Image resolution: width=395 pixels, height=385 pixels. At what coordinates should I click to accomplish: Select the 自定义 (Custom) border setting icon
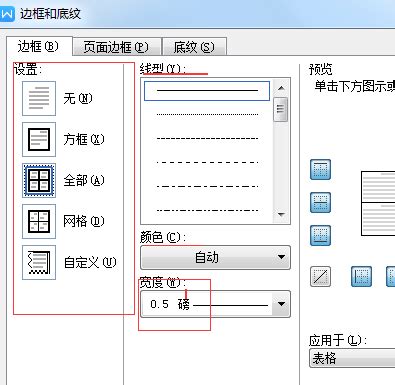(39, 262)
